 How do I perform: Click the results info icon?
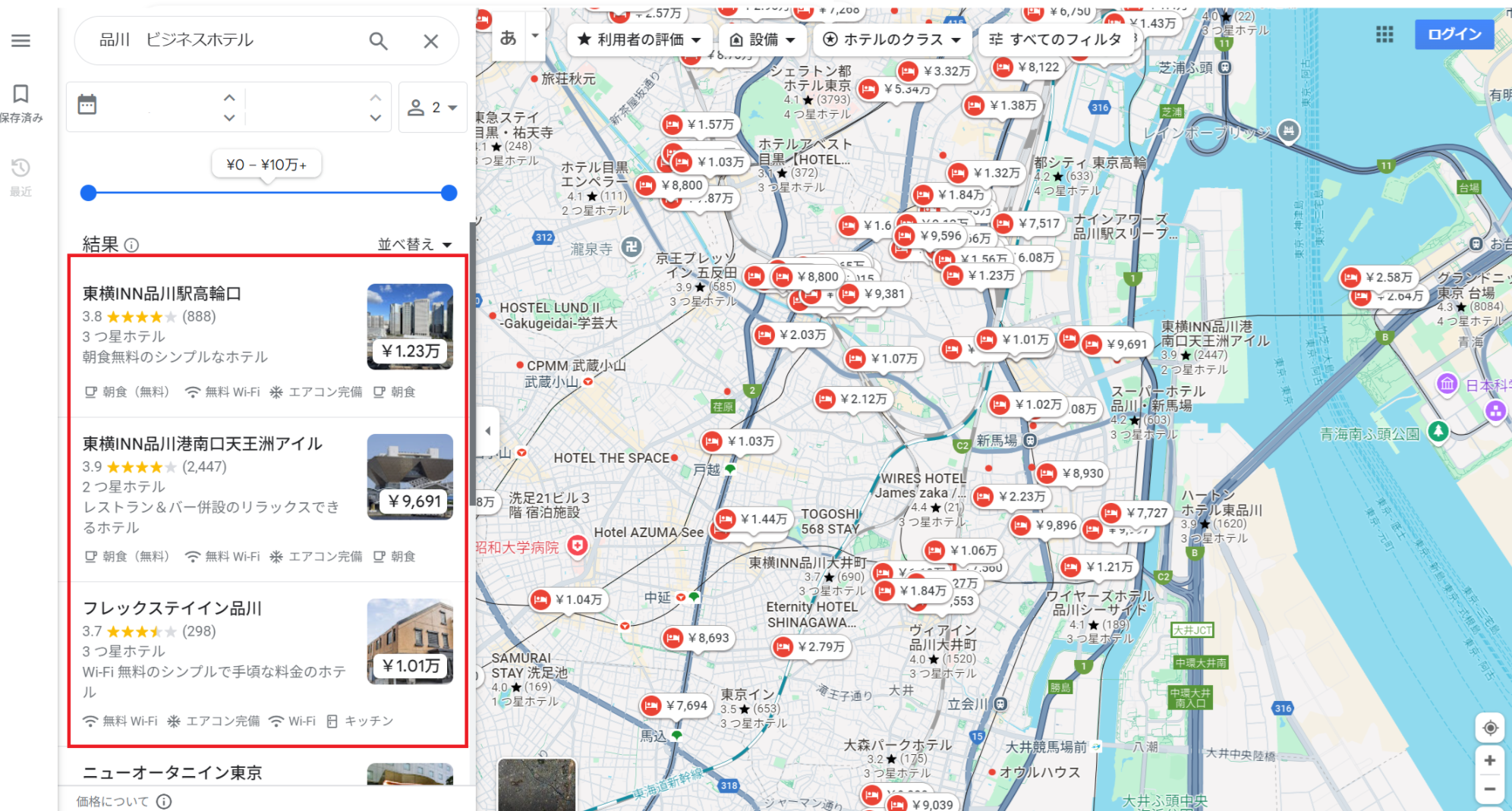point(131,245)
